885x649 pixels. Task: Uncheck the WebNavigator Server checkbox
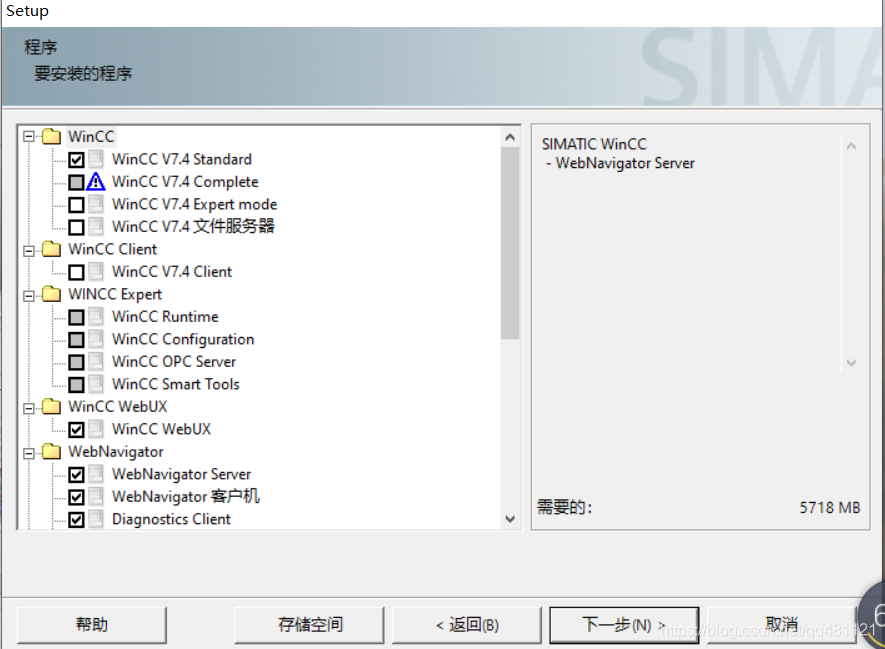pos(77,474)
